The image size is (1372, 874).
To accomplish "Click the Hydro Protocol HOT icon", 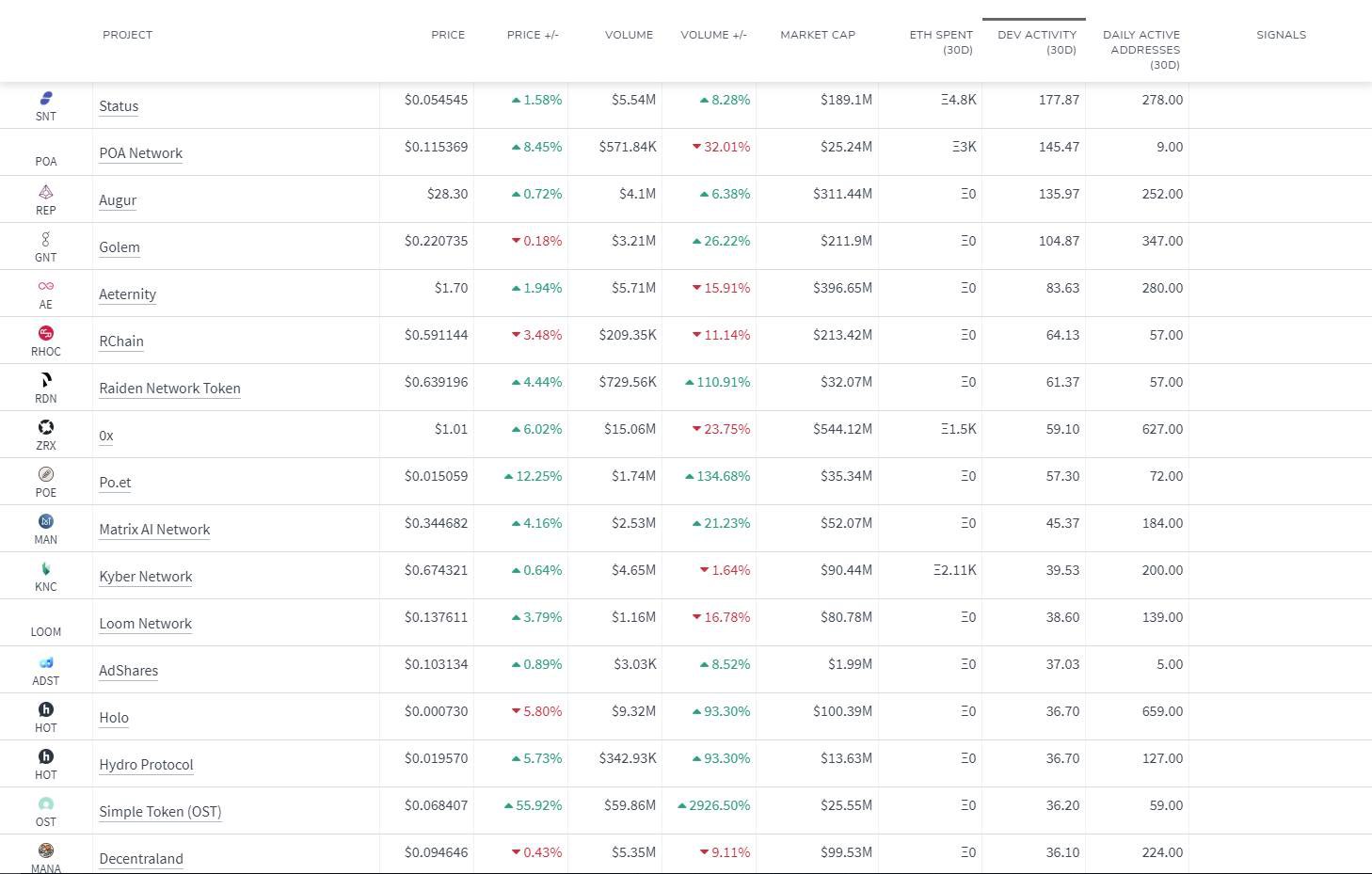I will 46,756.
